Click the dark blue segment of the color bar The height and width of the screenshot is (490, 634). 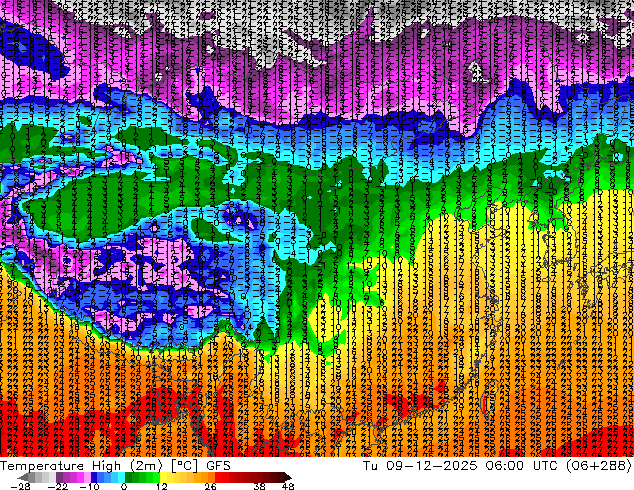[x=94, y=477]
